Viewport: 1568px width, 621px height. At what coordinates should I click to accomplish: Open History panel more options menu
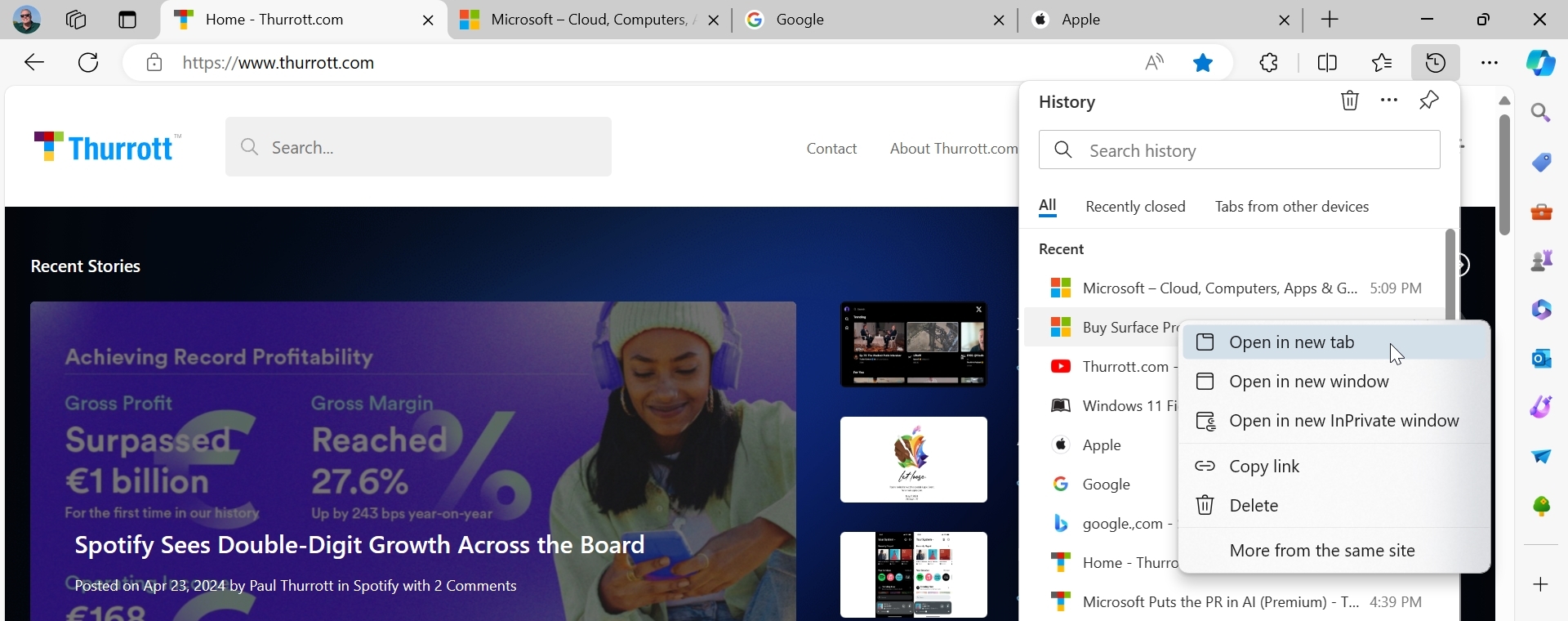click(1389, 101)
